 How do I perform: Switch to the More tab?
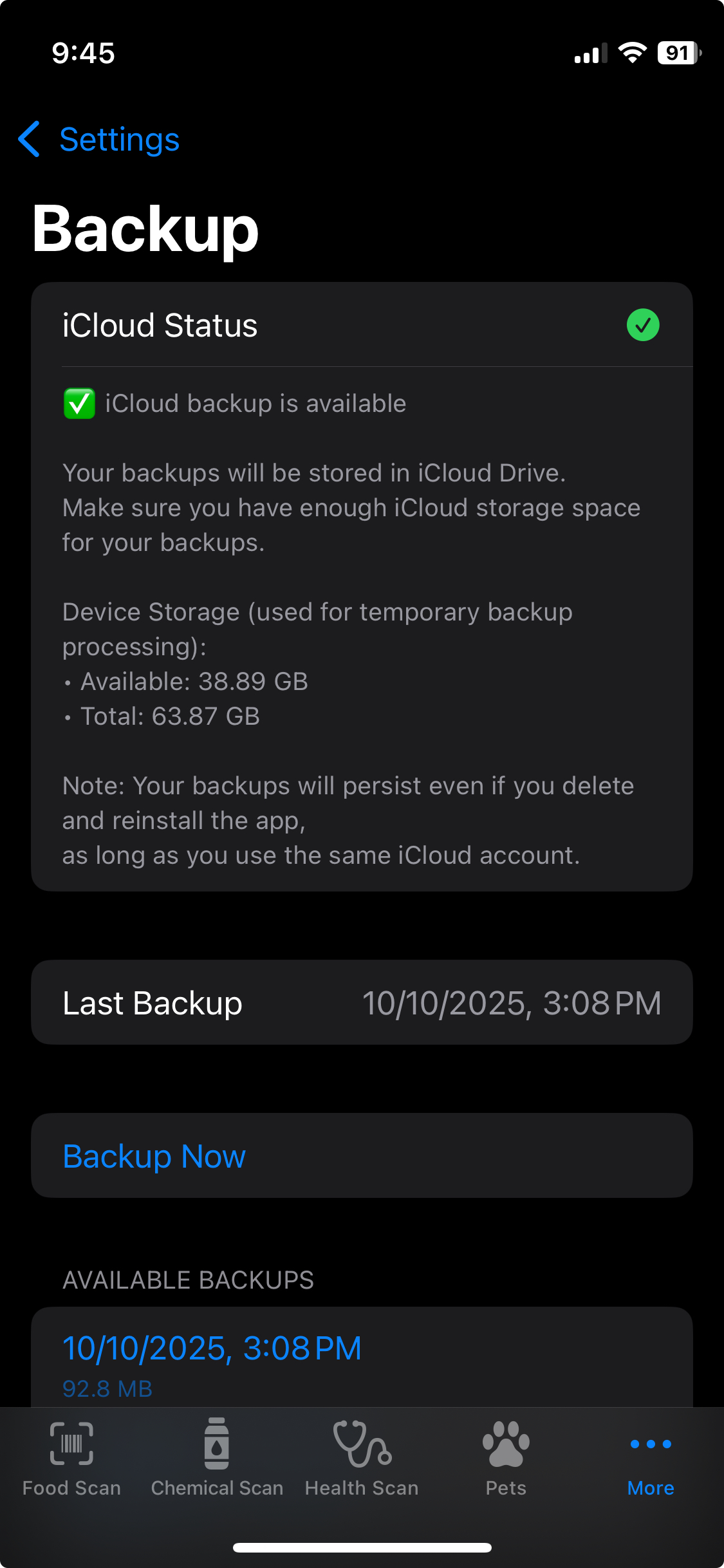tap(650, 1461)
